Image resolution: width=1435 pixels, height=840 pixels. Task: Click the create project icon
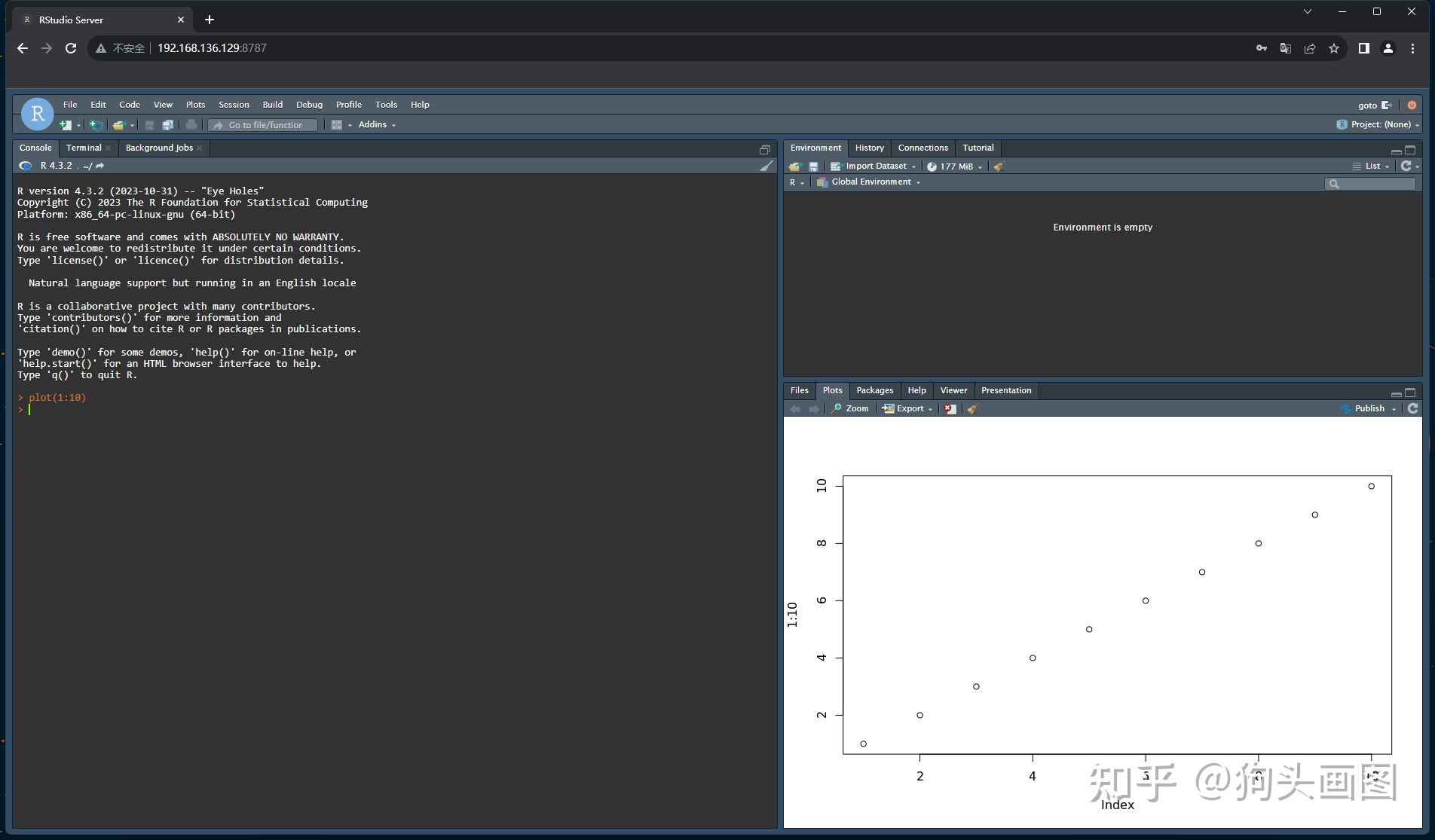pos(96,125)
